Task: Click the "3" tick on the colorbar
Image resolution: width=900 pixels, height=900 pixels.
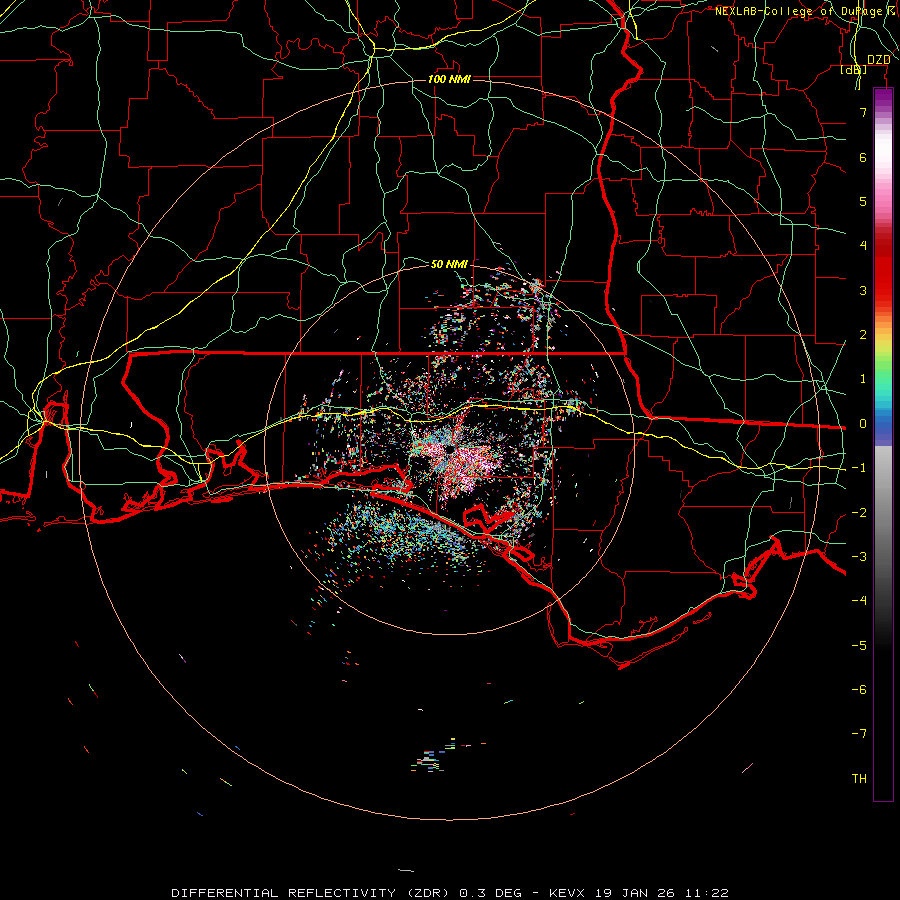Action: [863, 290]
